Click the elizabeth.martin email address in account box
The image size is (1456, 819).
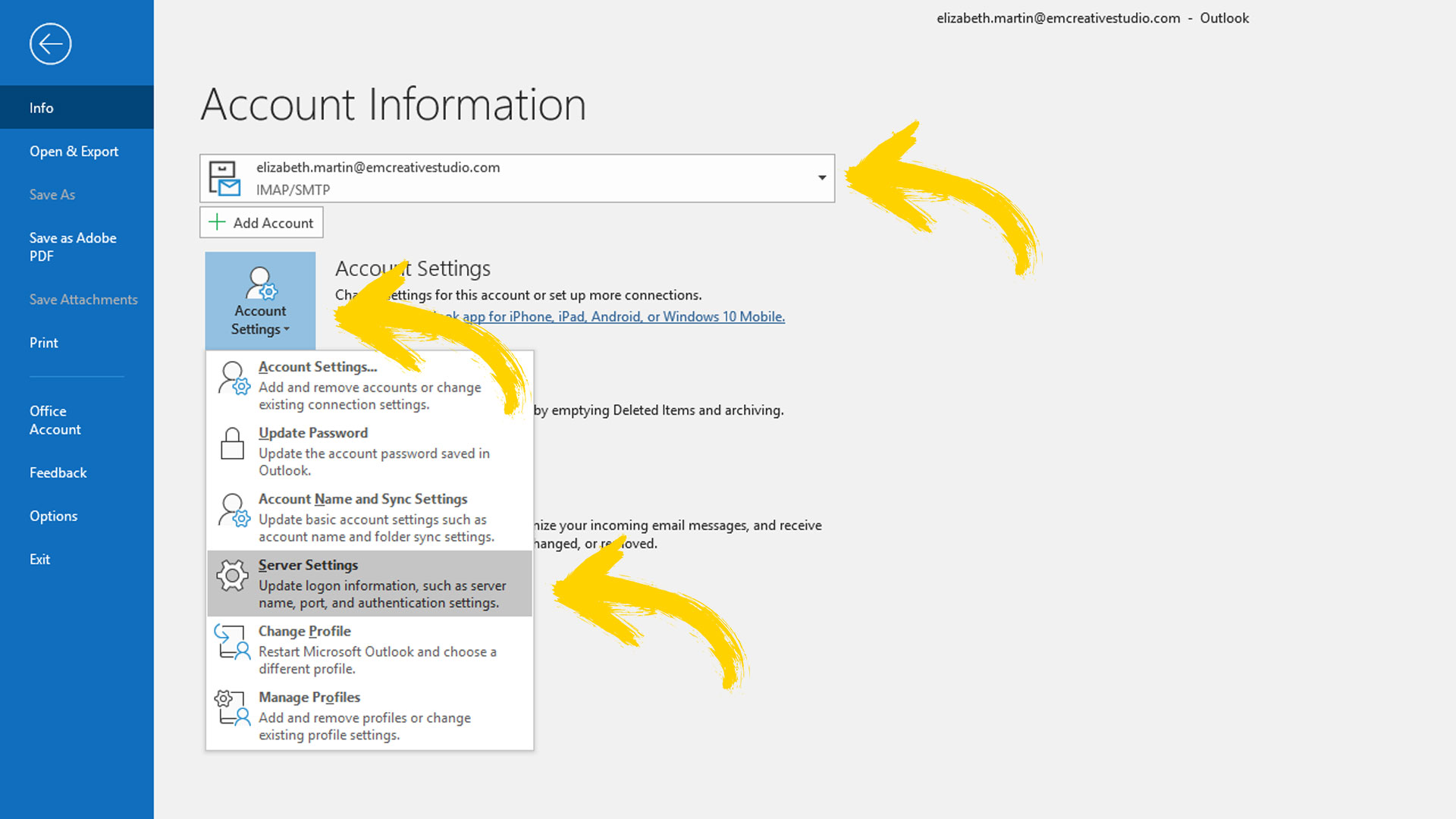pos(378,168)
